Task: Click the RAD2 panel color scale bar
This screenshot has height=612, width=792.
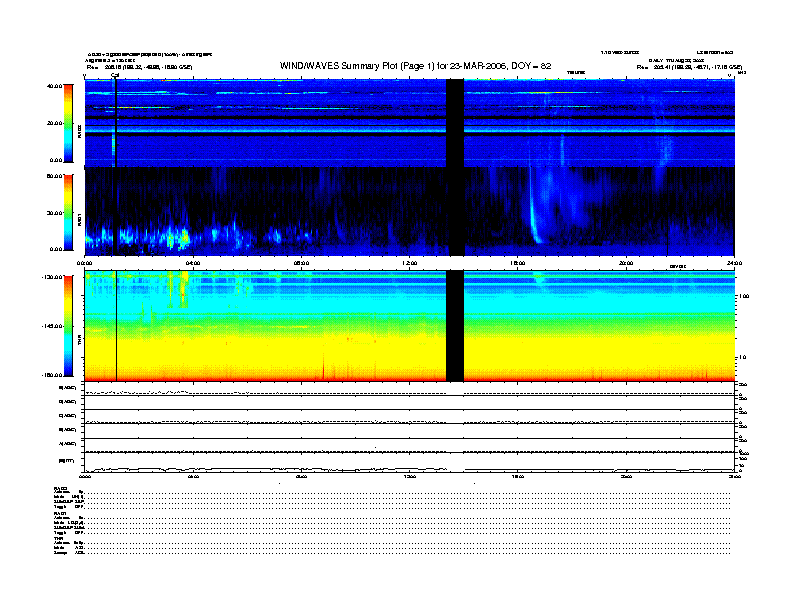Action: [68, 123]
